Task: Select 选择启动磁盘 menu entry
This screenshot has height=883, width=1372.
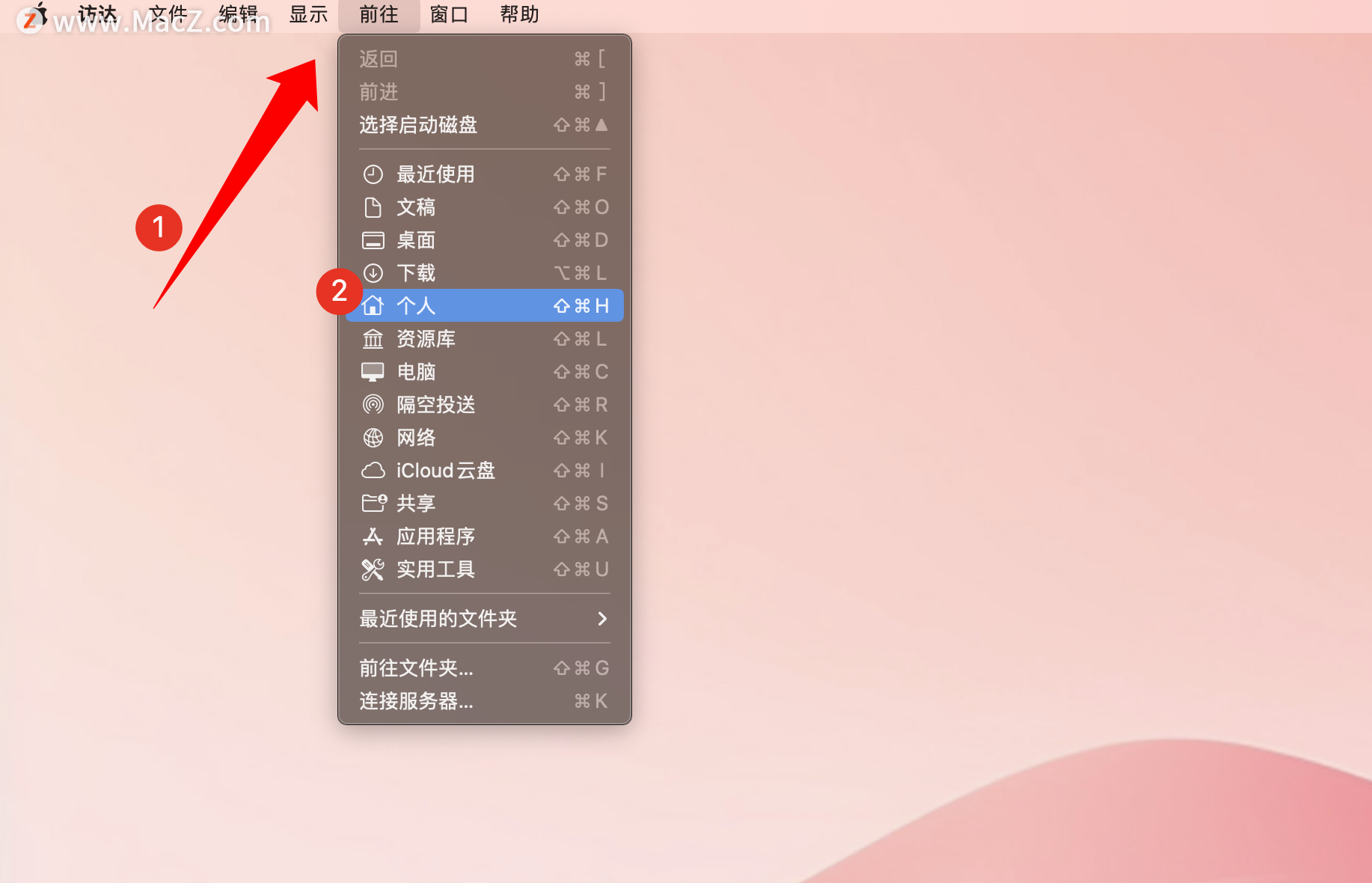Action: click(485, 125)
